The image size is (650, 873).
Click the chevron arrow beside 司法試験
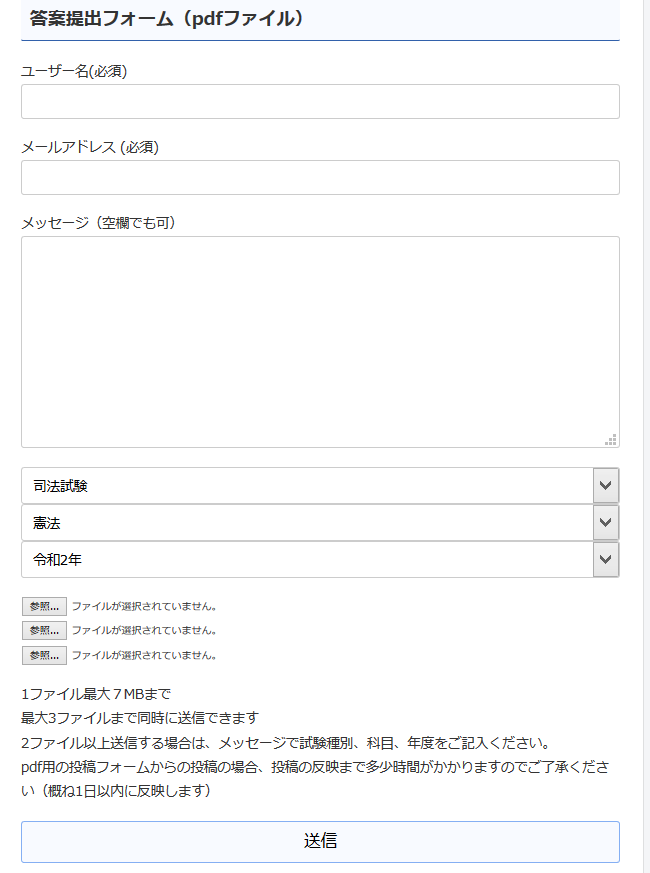click(606, 485)
